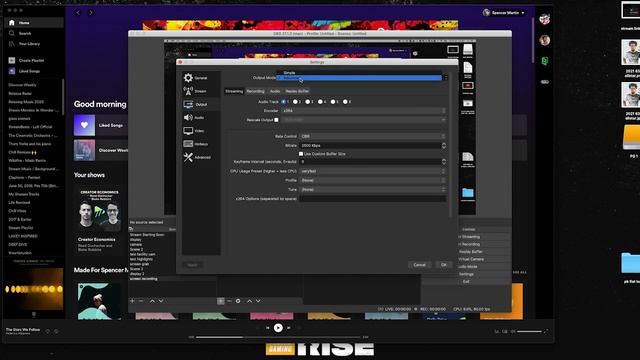Screen dimensions: 640x360
Task: Adjust the Spotify volume slider
Action: pyautogui.click(x=529, y=331)
